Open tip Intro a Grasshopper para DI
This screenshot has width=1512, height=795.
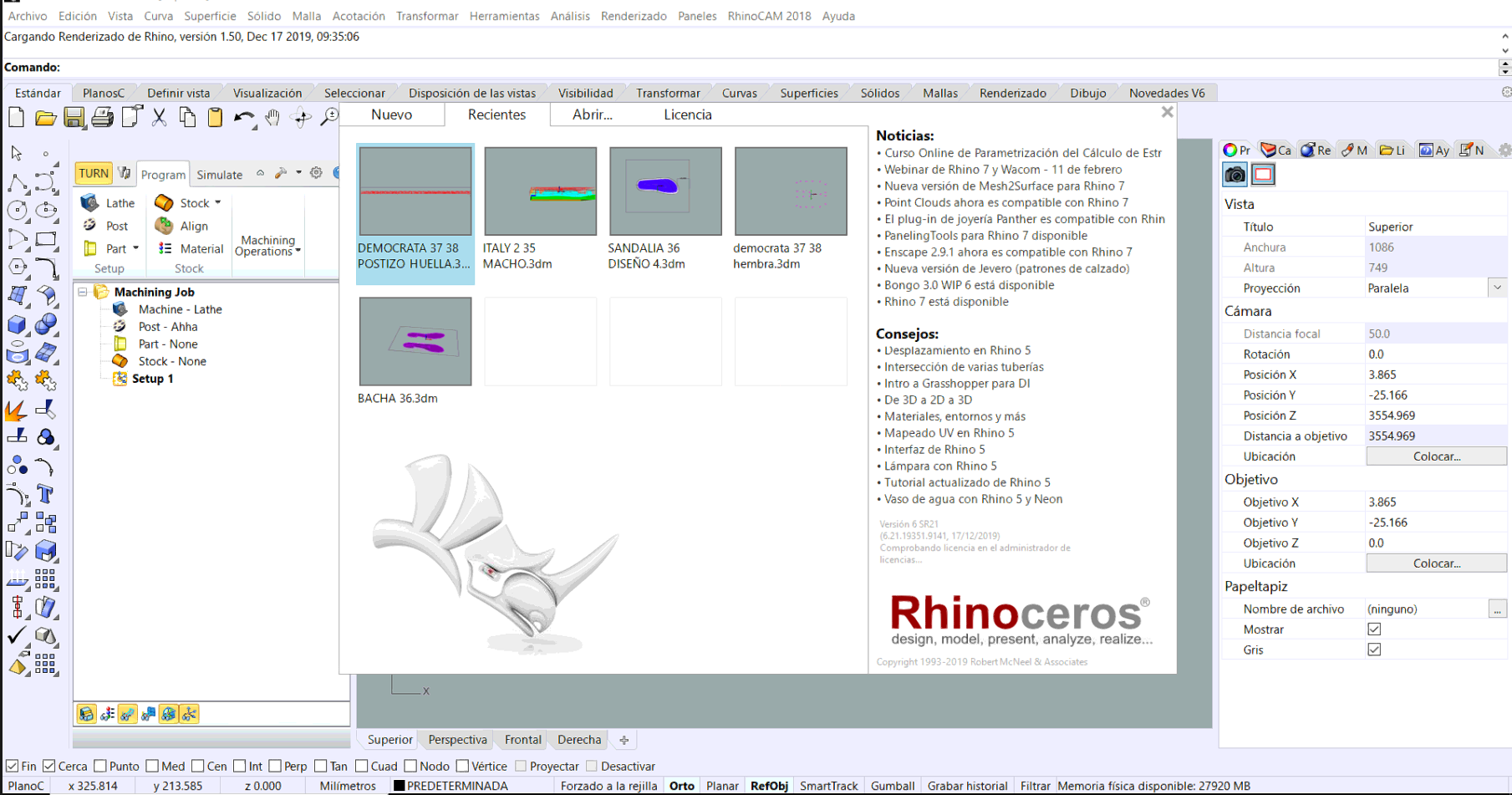pyautogui.click(x=957, y=384)
